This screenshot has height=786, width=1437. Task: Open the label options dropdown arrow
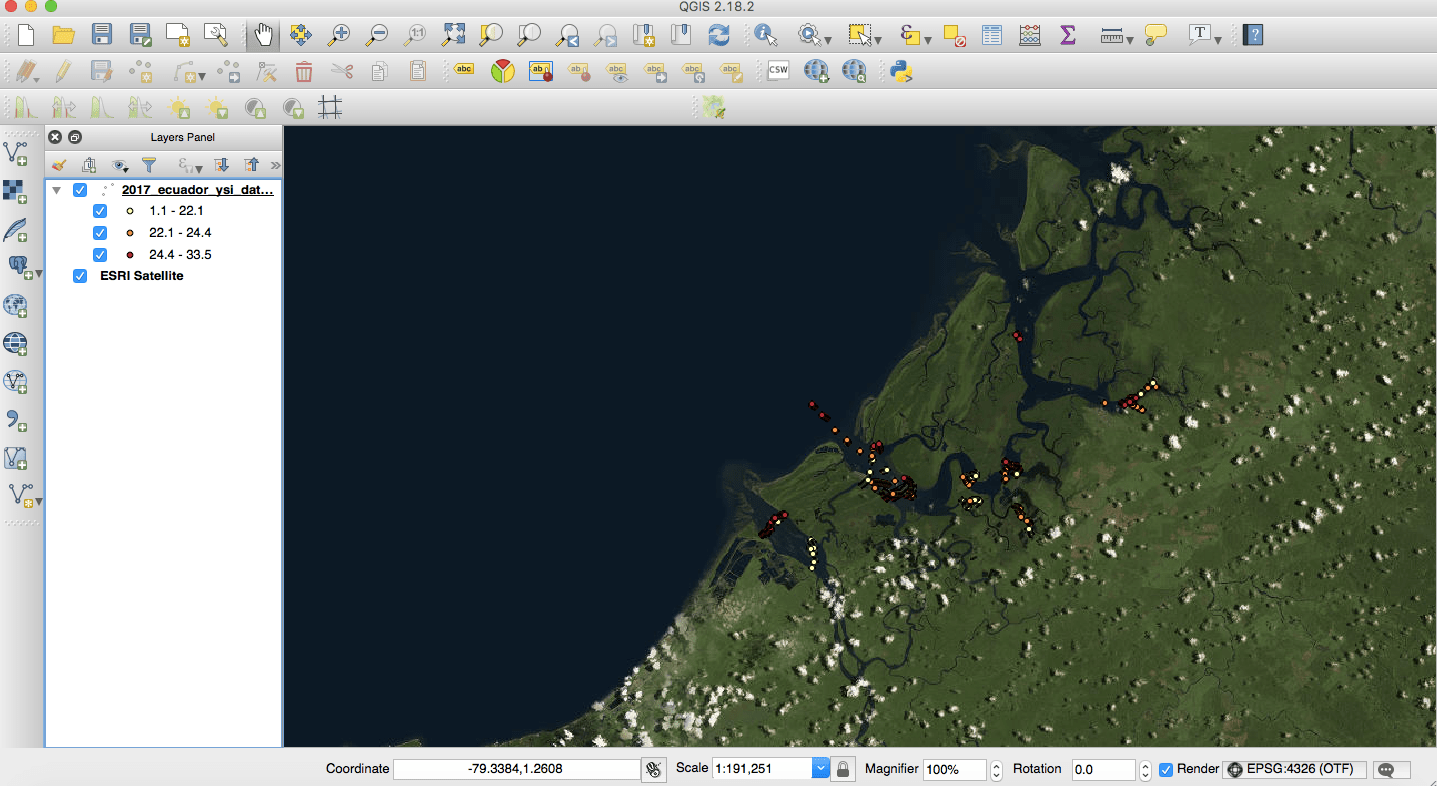[x=1217, y=37]
